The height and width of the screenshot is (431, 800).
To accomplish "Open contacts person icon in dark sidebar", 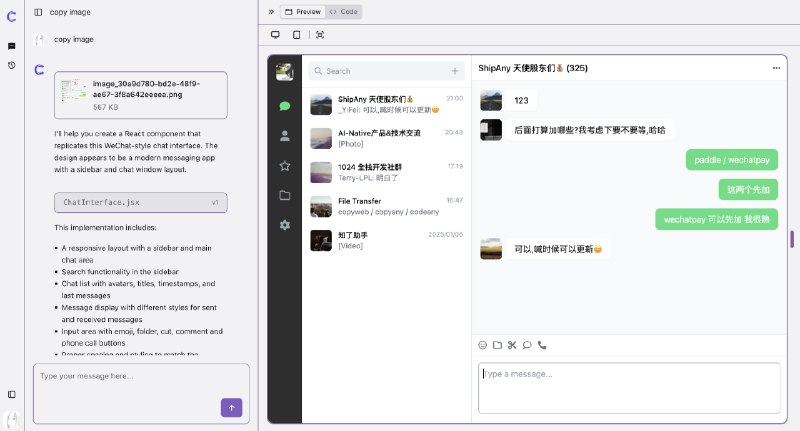I will [x=285, y=136].
